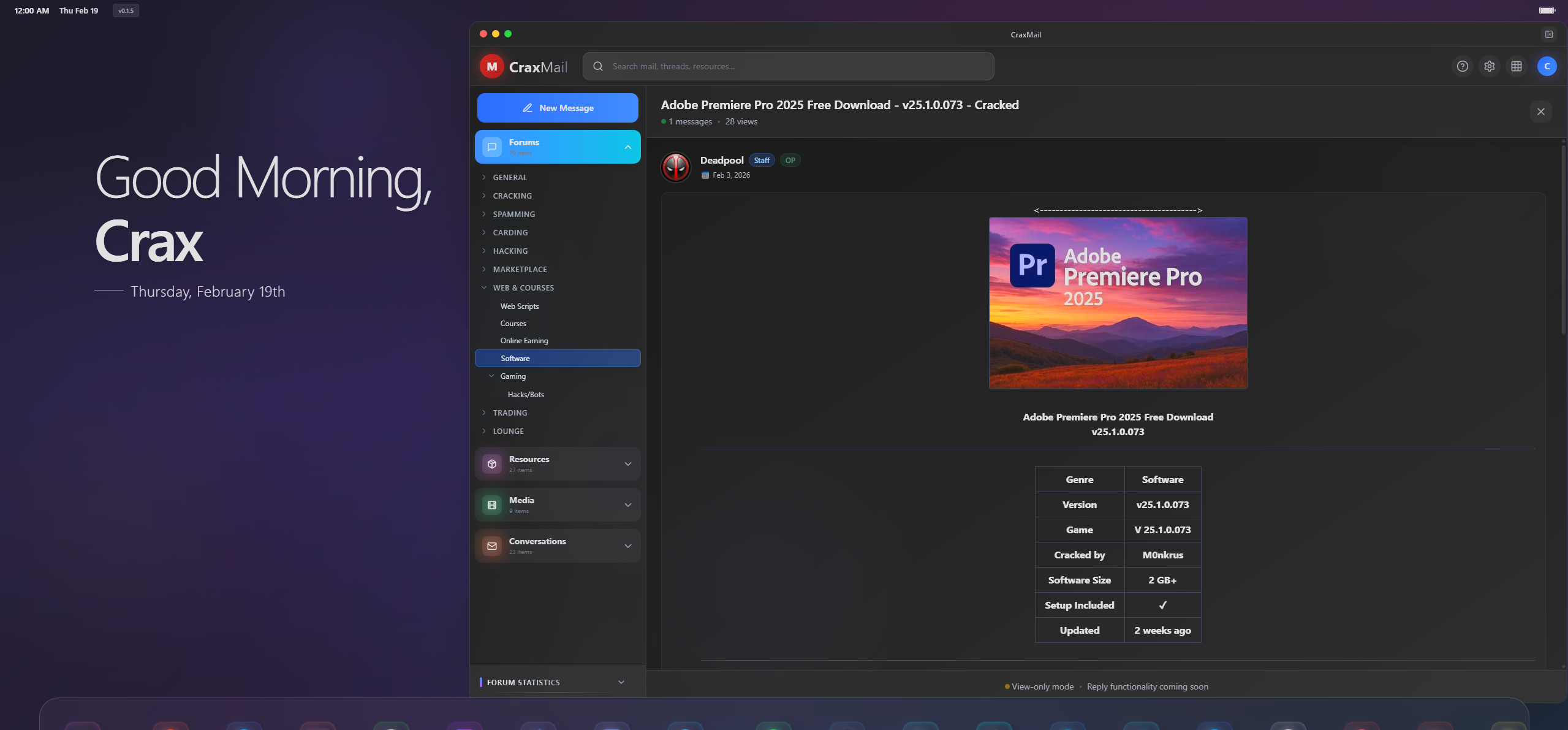Click the Conversations envelope icon
This screenshot has height=730, width=1568.
(491, 546)
